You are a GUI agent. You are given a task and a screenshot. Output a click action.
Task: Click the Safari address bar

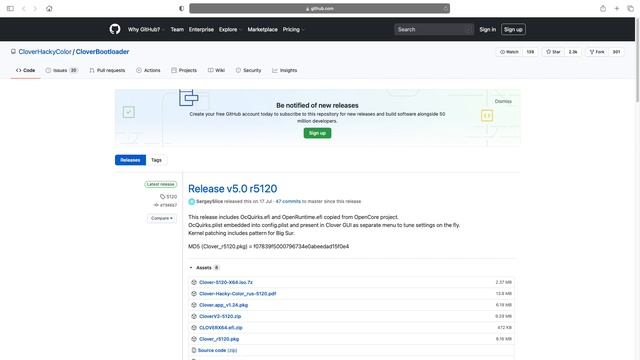tap(320, 8)
